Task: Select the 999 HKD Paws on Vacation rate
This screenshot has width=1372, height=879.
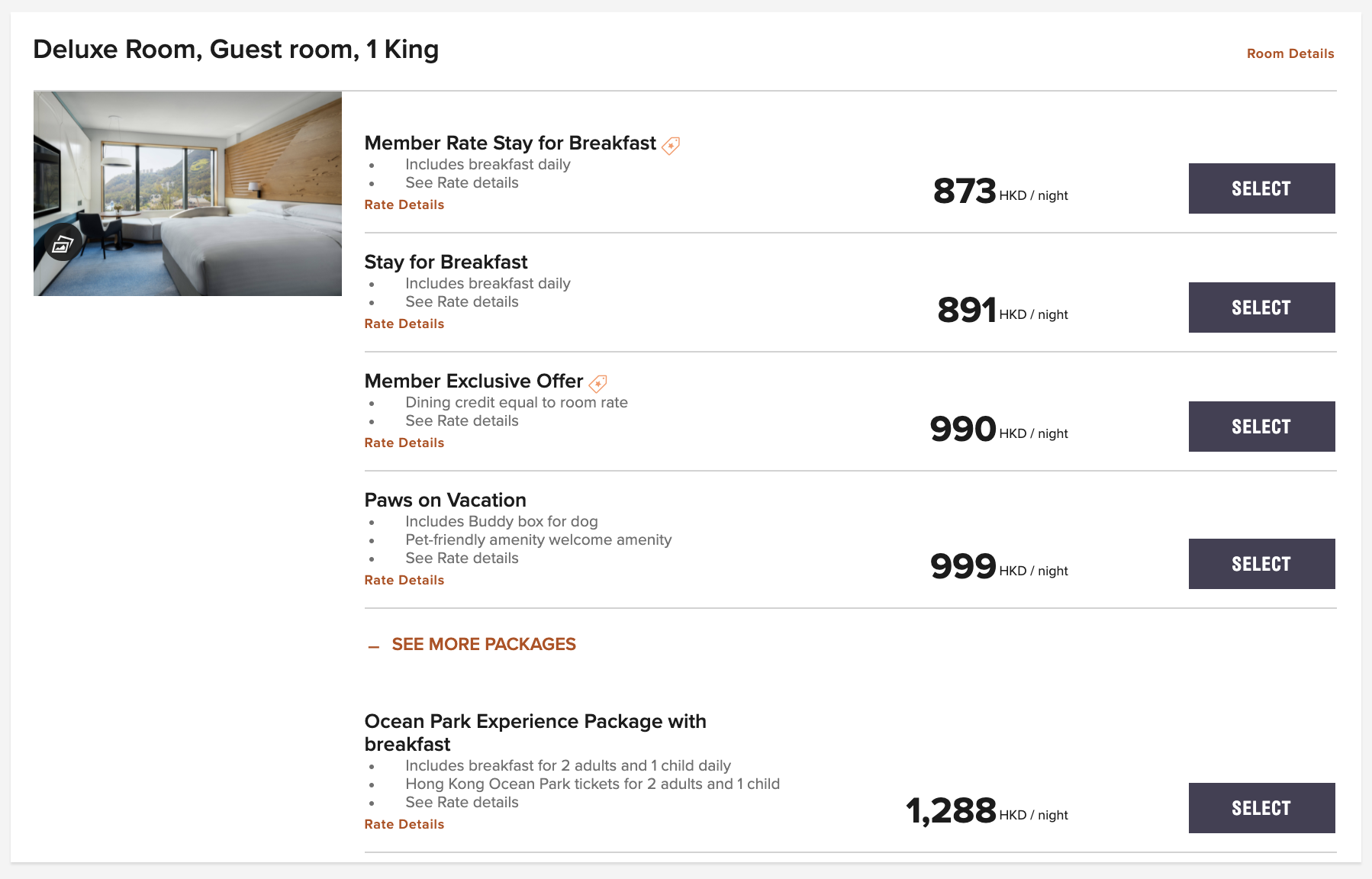Action: (x=1261, y=564)
